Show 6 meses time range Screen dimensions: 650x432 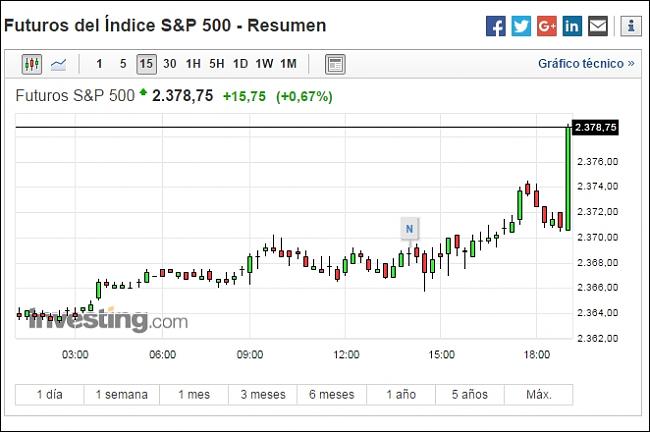[x=332, y=395]
